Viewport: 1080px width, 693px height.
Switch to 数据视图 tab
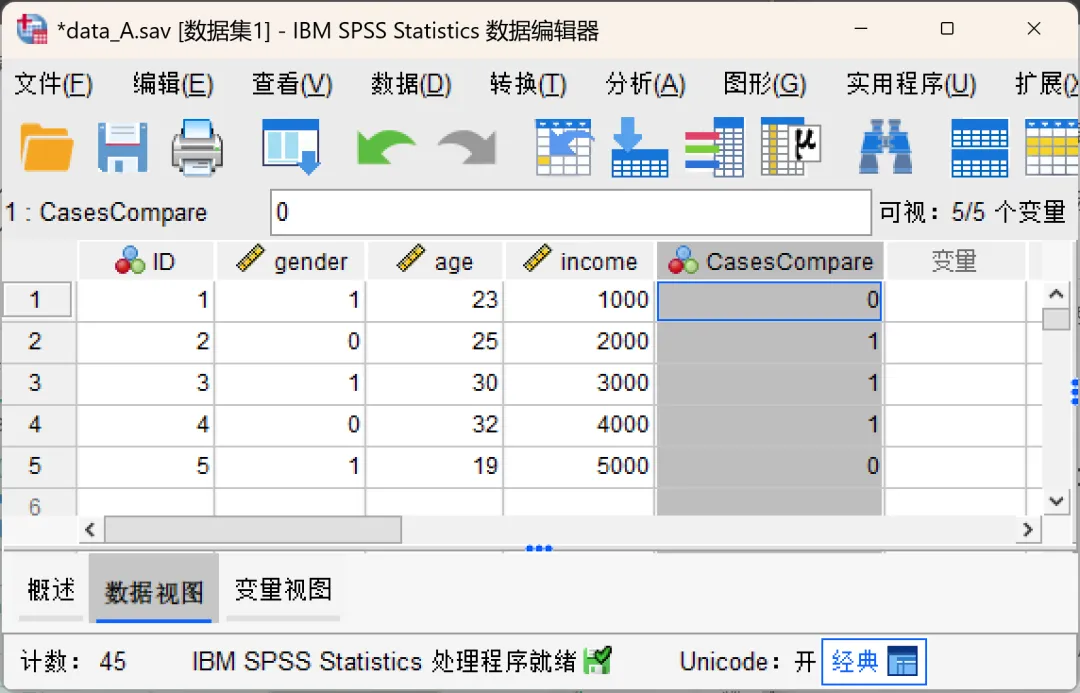coord(154,590)
